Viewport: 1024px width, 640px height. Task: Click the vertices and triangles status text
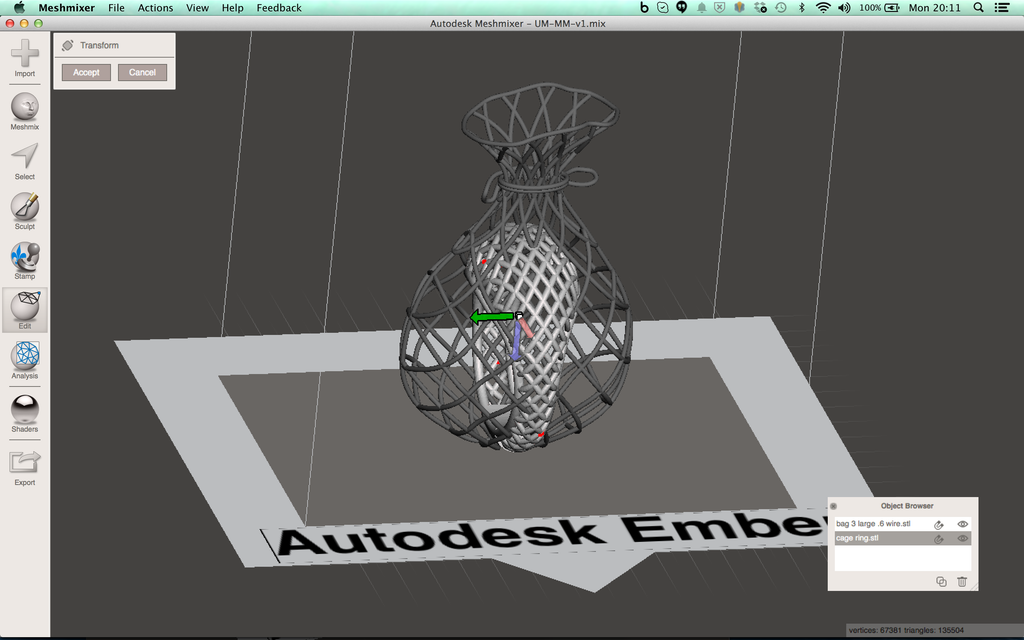click(906, 630)
